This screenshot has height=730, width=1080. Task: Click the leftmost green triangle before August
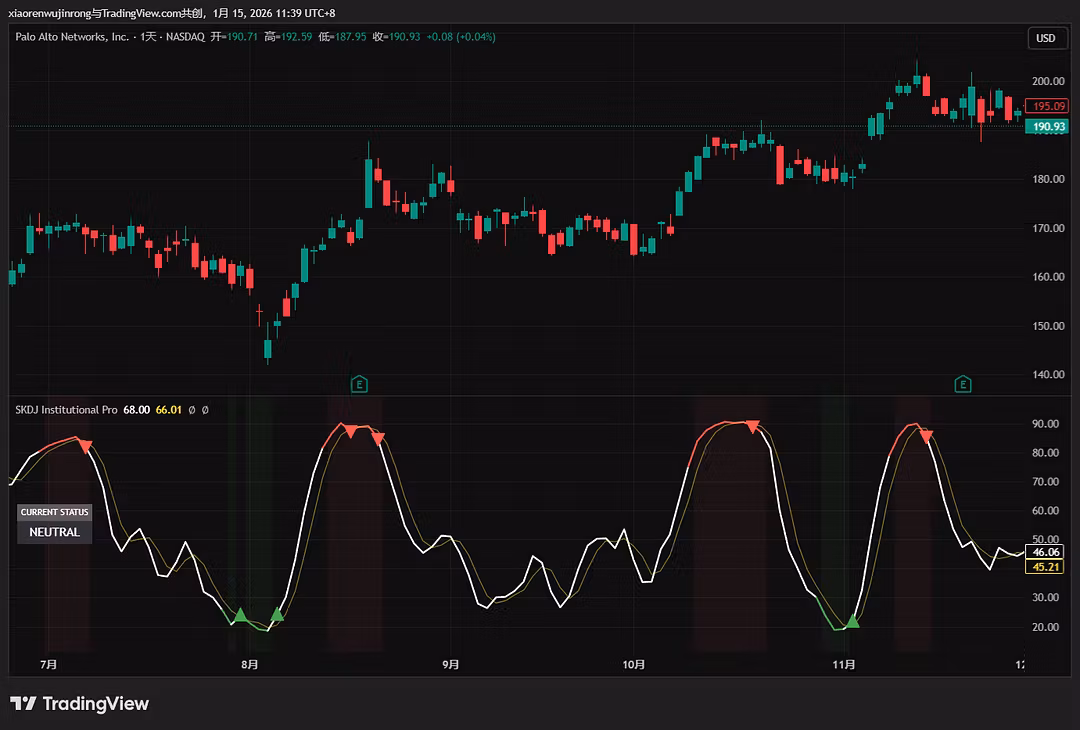click(240, 615)
